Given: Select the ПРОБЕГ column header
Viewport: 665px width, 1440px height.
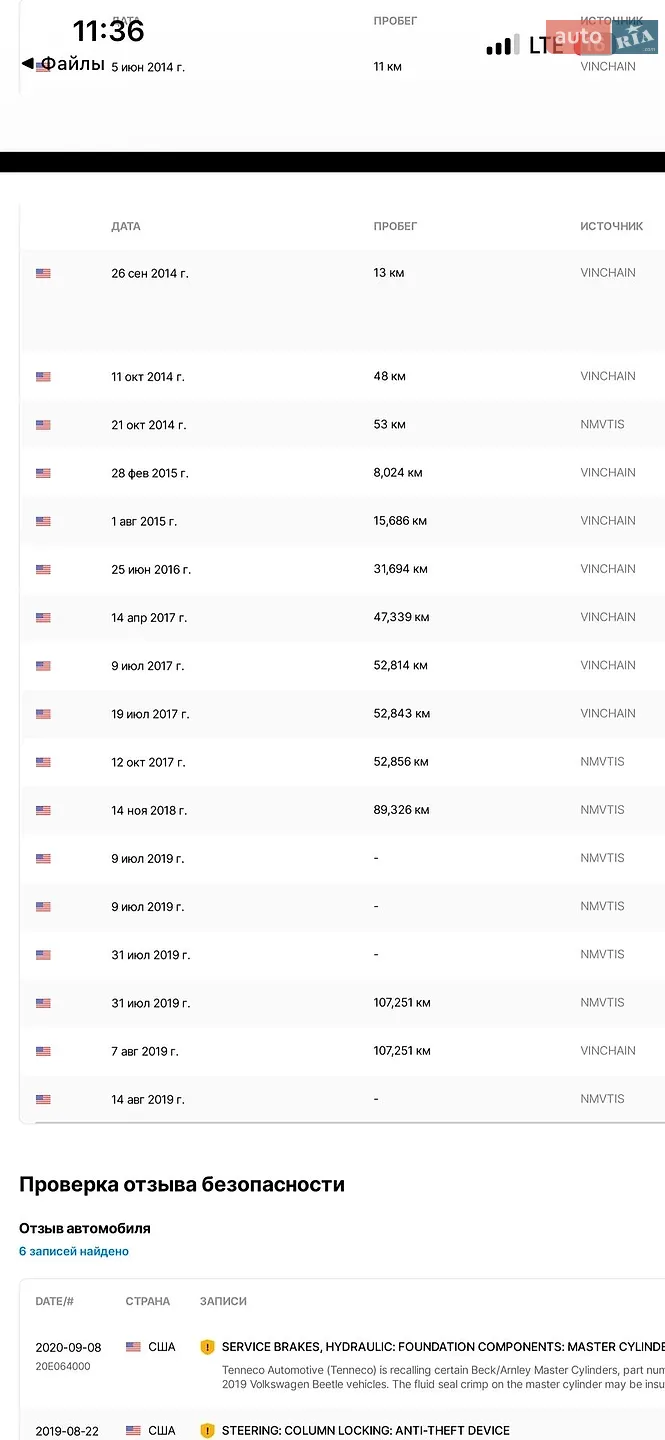Looking at the screenshot, I should (x=396, y=226).
